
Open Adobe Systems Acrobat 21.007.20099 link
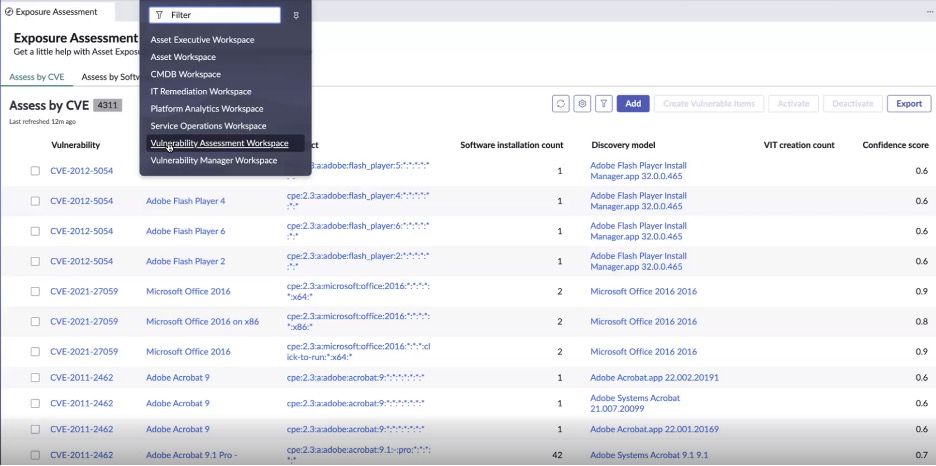tap(635, 403)
